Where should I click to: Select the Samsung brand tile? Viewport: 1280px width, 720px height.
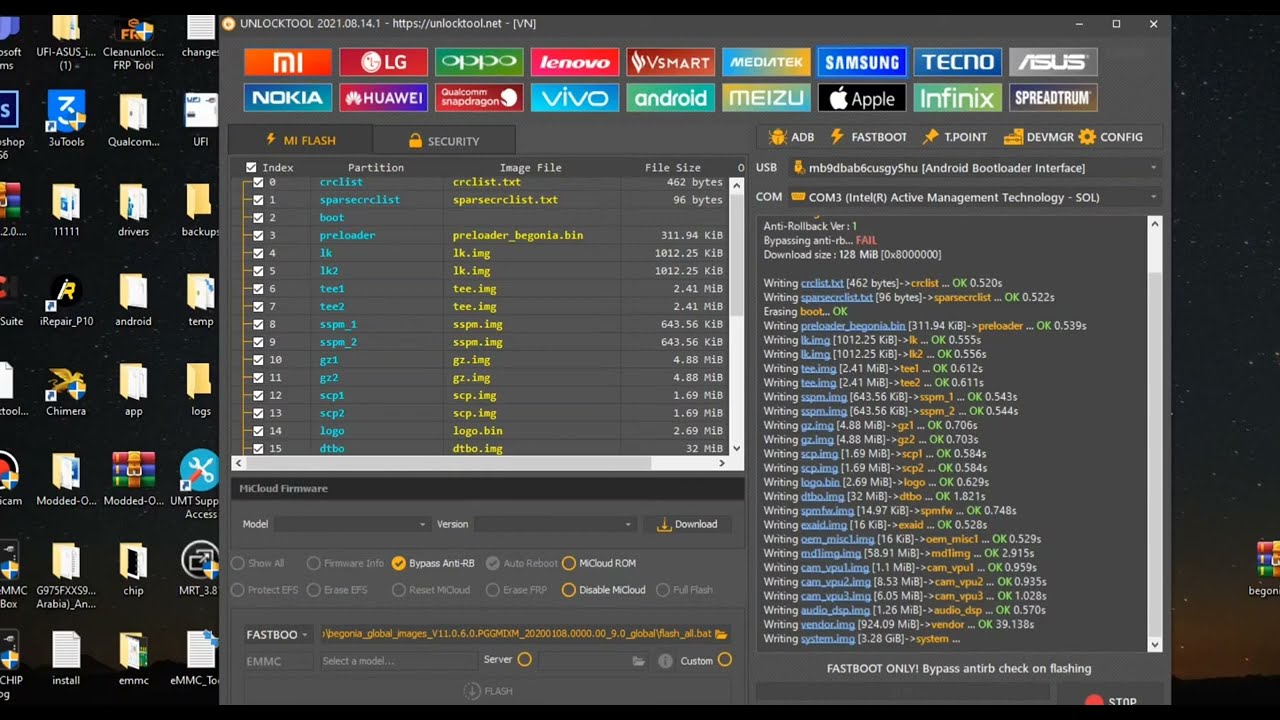pyautogui.click(x=862, y=62)
